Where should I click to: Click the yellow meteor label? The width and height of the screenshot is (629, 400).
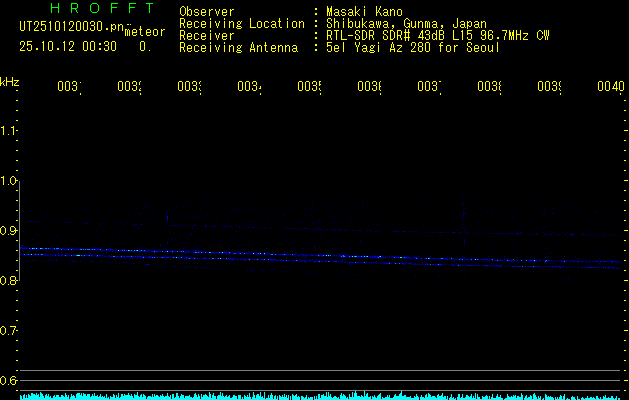(145, 32)
